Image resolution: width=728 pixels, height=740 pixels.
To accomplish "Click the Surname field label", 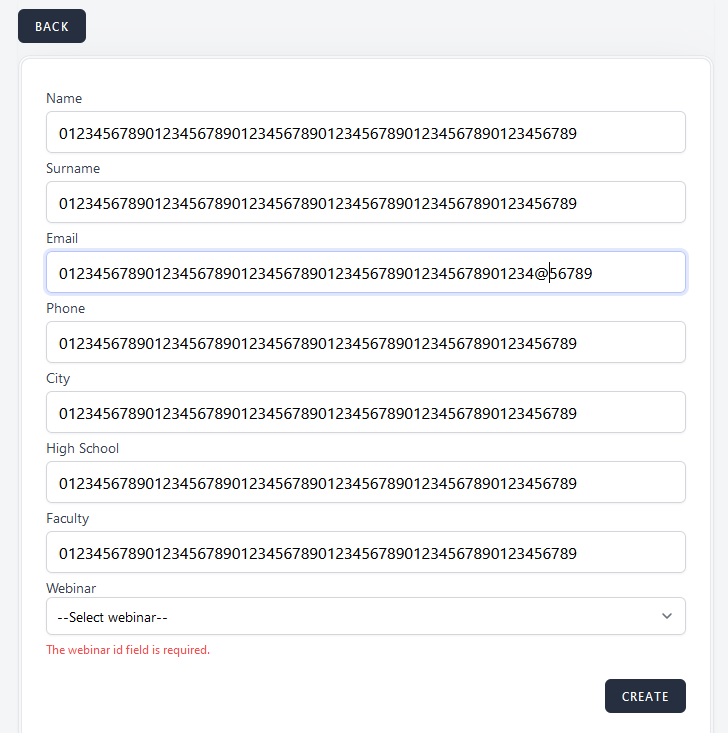I will click(x=73, y=168).
